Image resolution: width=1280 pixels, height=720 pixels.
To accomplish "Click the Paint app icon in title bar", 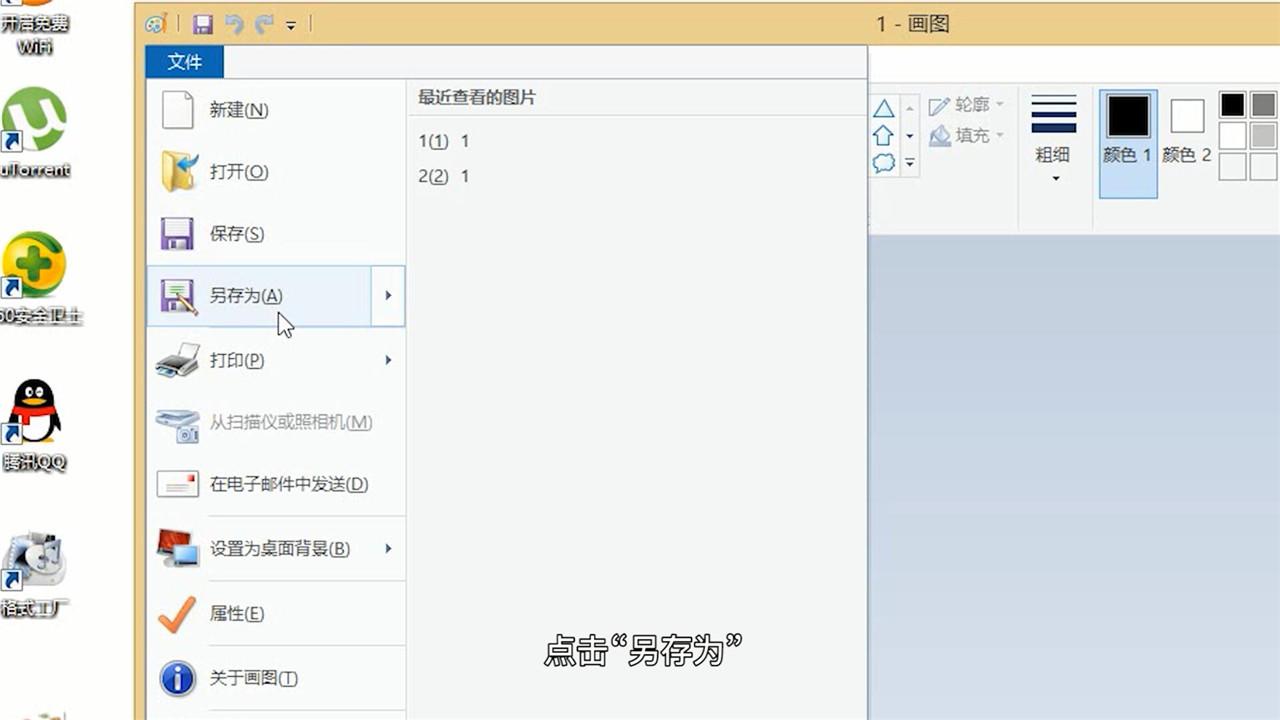I will 155,24.
